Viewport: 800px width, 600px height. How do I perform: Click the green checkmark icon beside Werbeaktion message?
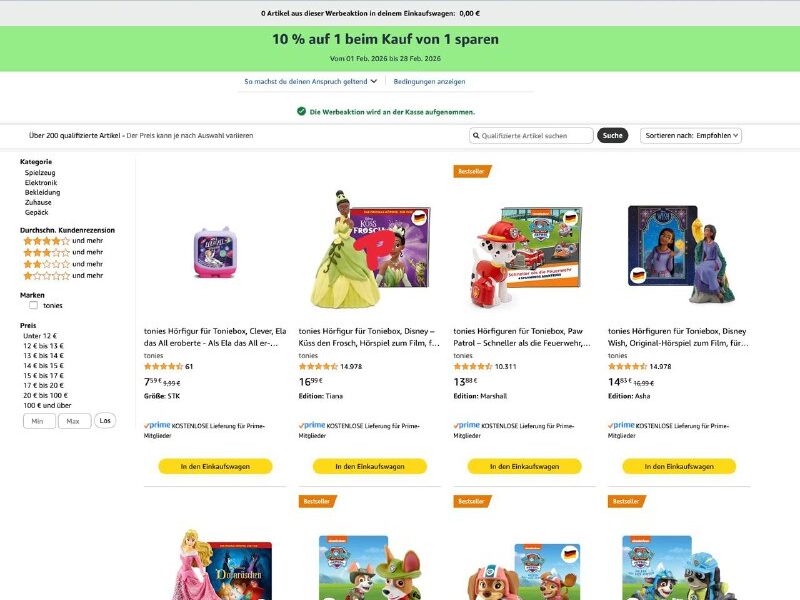302,111
